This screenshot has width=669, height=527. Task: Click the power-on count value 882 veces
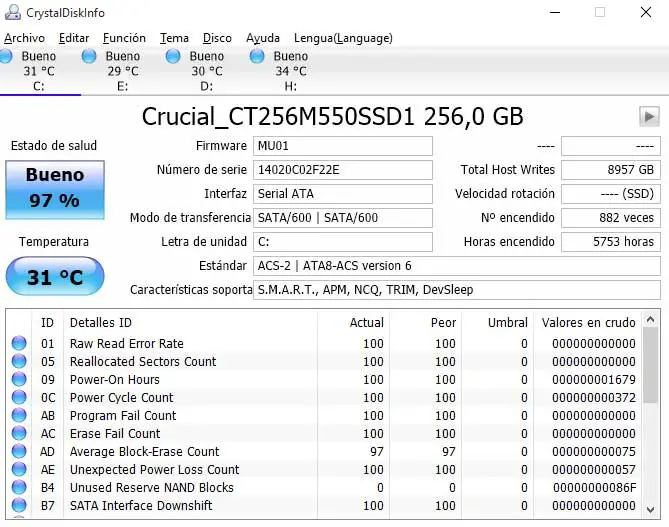click(x=611, y=218)
